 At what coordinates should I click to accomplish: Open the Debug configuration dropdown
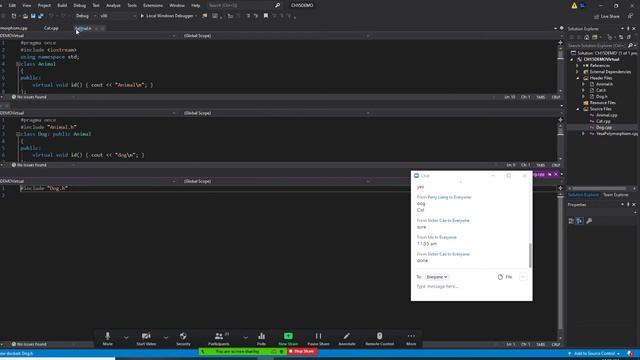[x=86, y=16]
